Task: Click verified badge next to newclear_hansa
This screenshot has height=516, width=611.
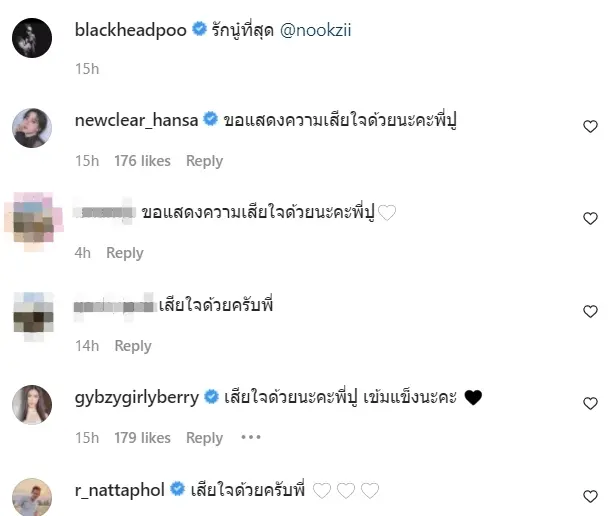Action: tap(211, 119)
